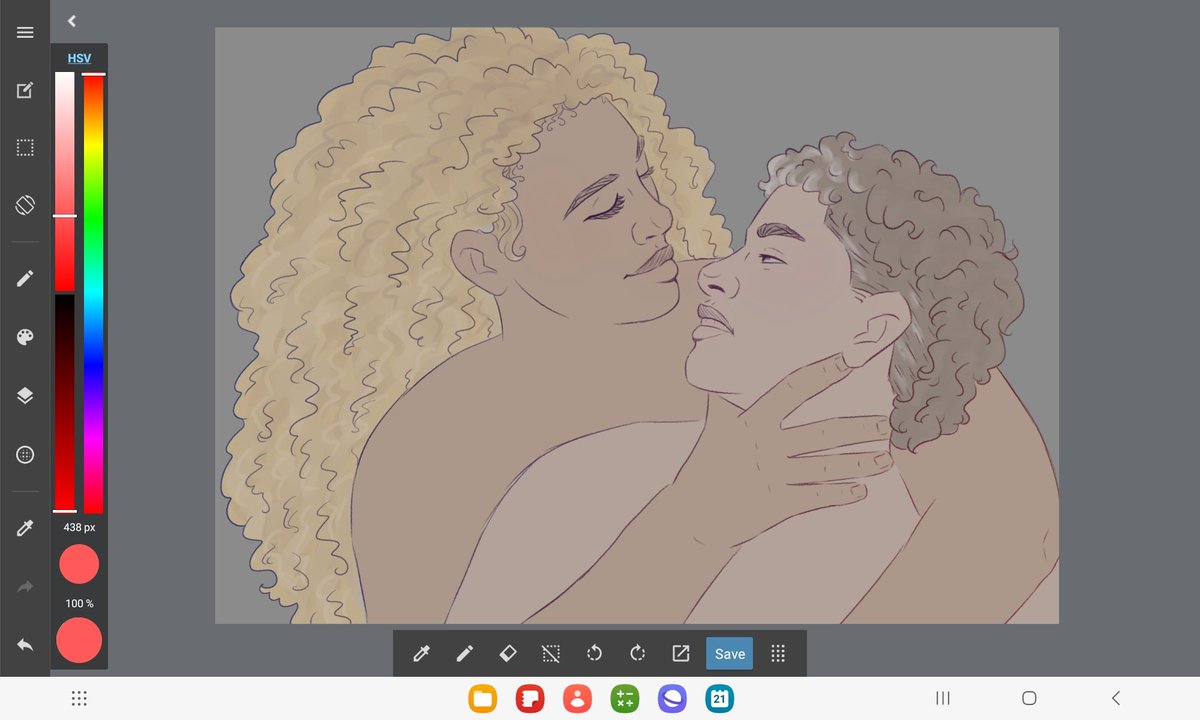Click the redo arrow in left sidebar
The width and height of the screenshot is (1200, 720).
point(25,587)
